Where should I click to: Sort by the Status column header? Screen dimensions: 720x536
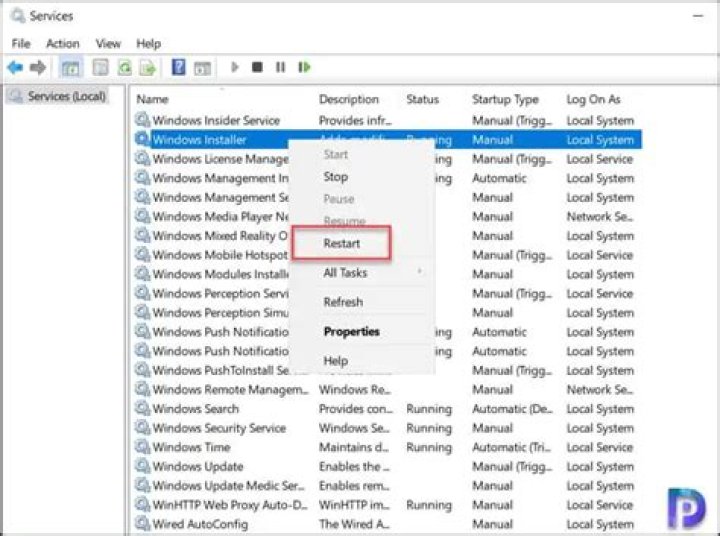(x=422, y=99)
